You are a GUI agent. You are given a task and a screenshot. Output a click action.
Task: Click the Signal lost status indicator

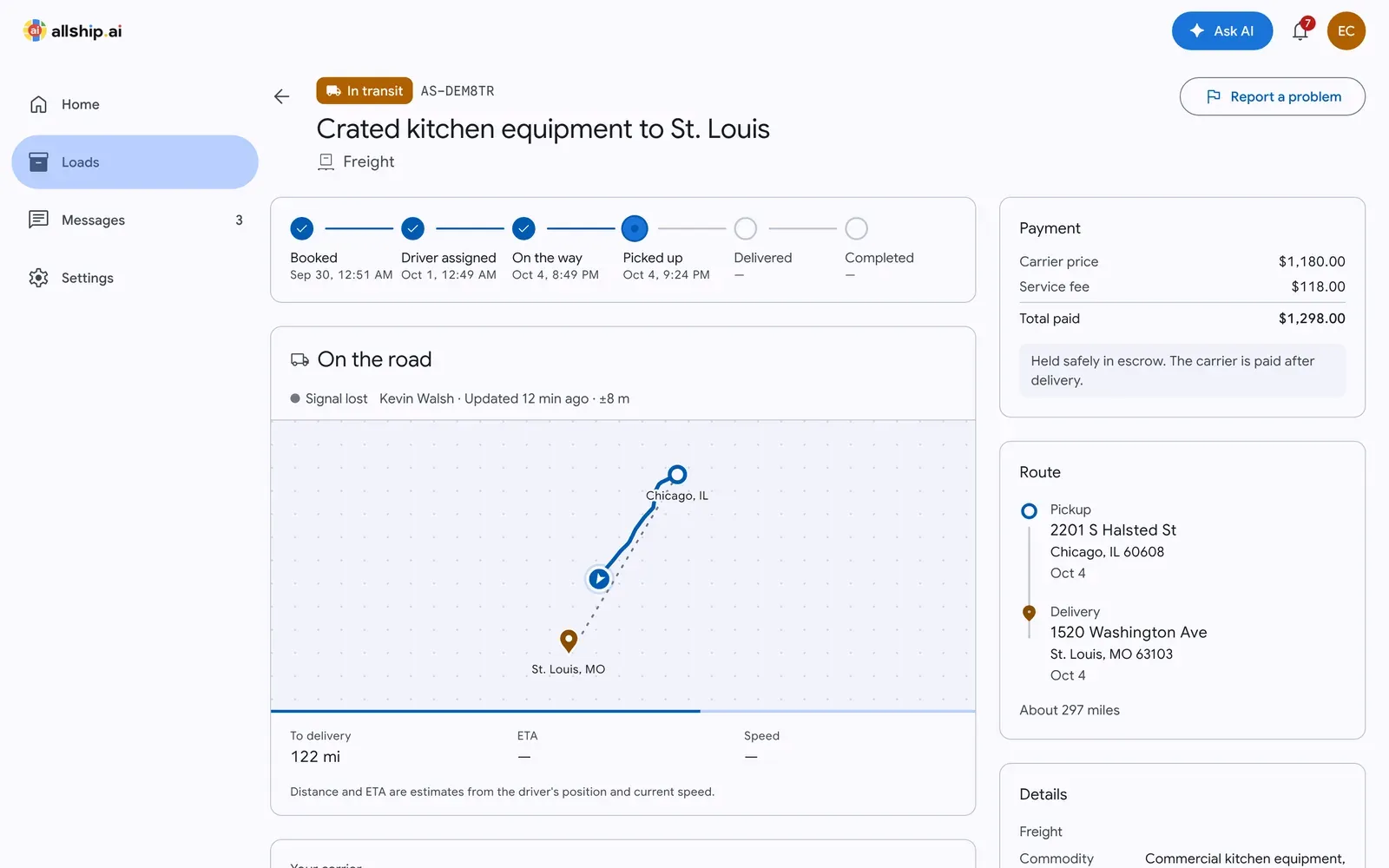click(x=329, y=398)
